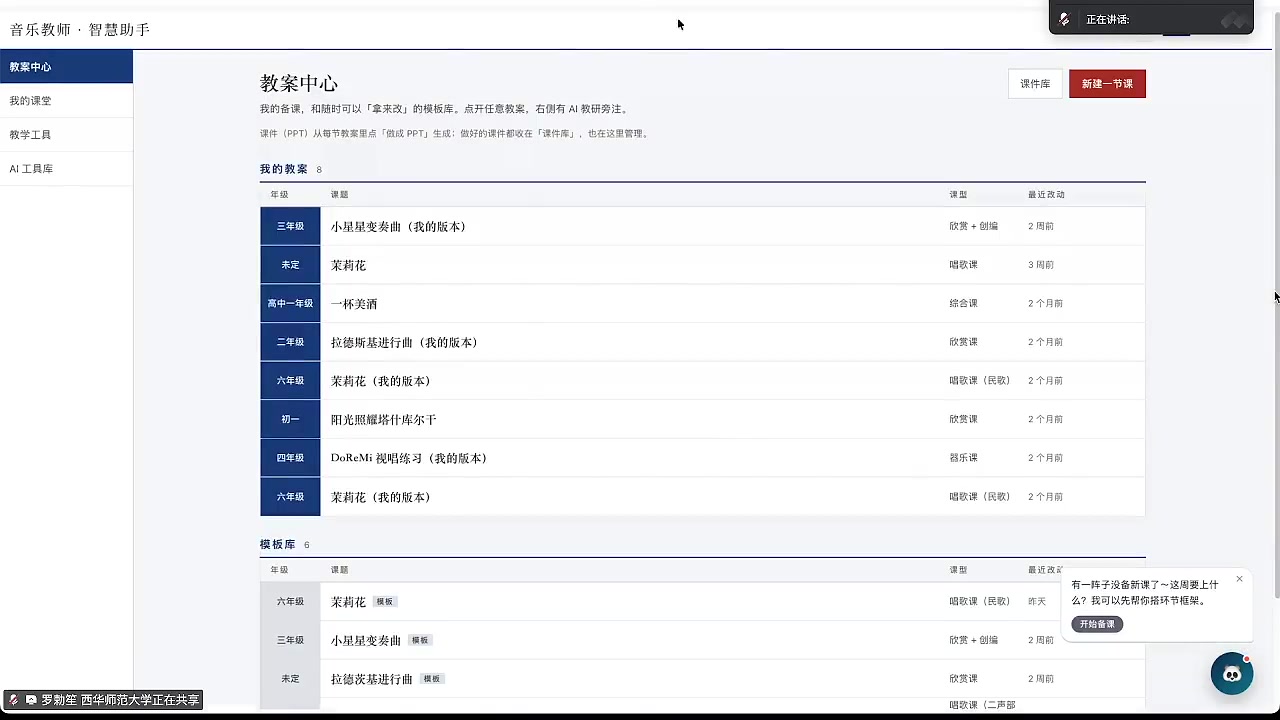Open lesson 小星星变奏曲（我的版本）
The height and width of the screenshot is (720, 1280).
tap(399, 227)
